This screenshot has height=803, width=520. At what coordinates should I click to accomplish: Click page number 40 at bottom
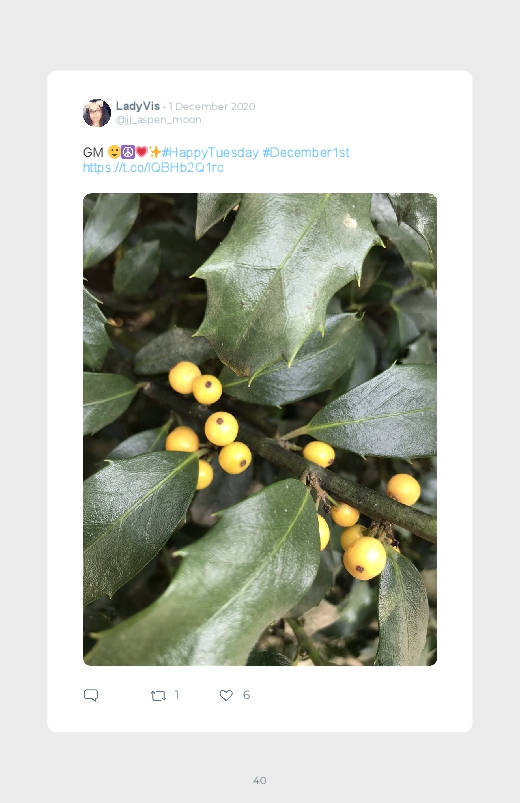(x=260, y=780)
